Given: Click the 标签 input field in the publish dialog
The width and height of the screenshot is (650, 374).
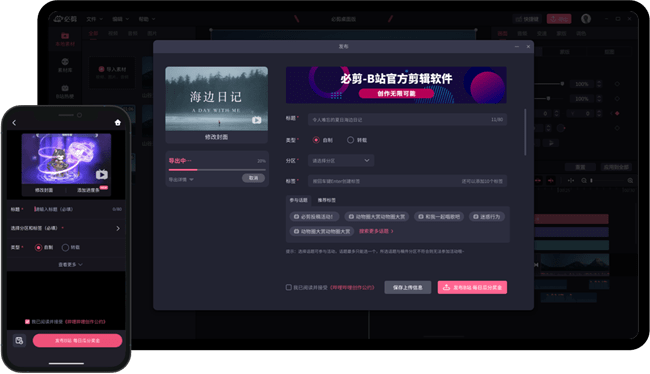Looking at the screenshot, I should (407, 181).
